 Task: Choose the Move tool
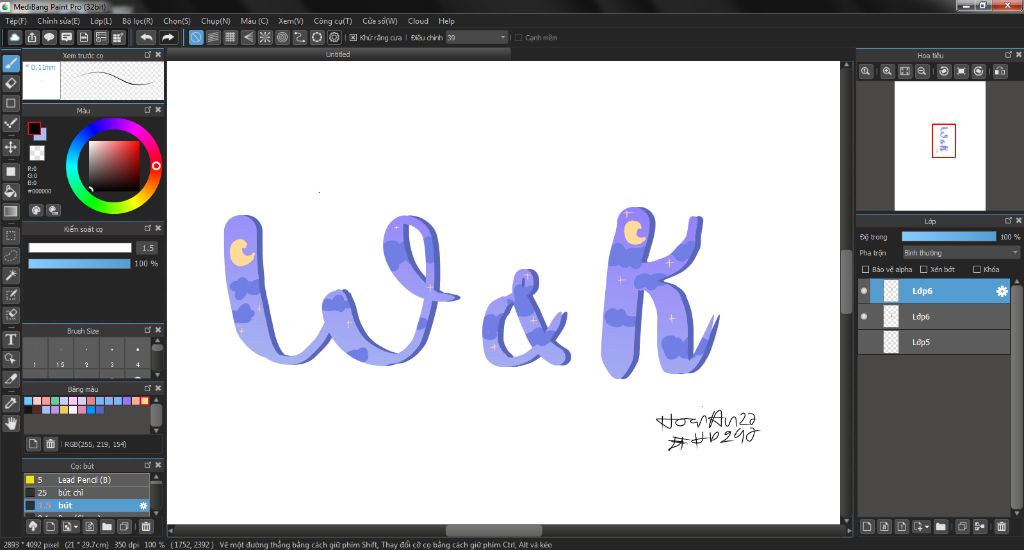(10, 147)
